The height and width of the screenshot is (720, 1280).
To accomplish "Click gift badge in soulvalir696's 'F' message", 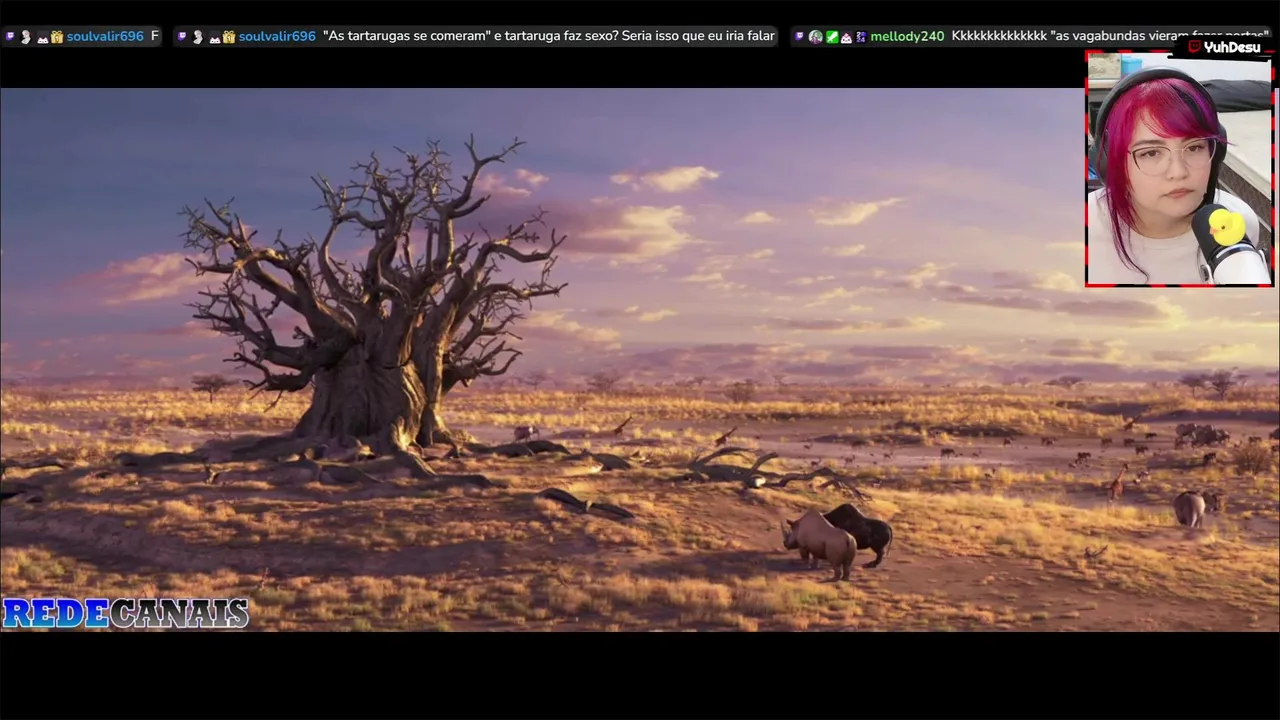I will point(57,37).
